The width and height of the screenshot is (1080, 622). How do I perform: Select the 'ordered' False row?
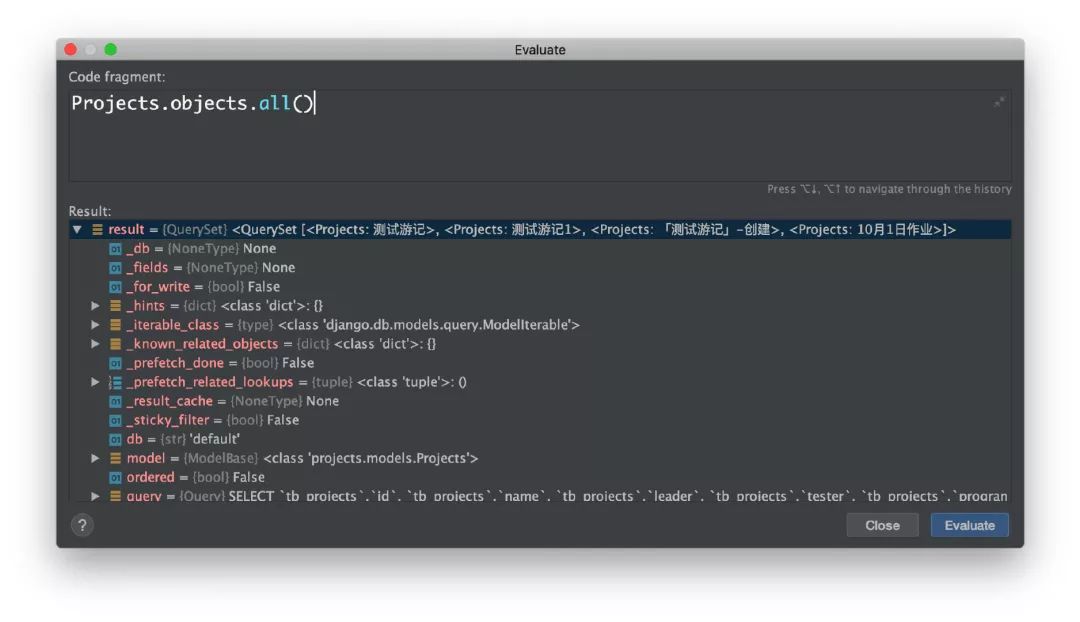(196, 477)
